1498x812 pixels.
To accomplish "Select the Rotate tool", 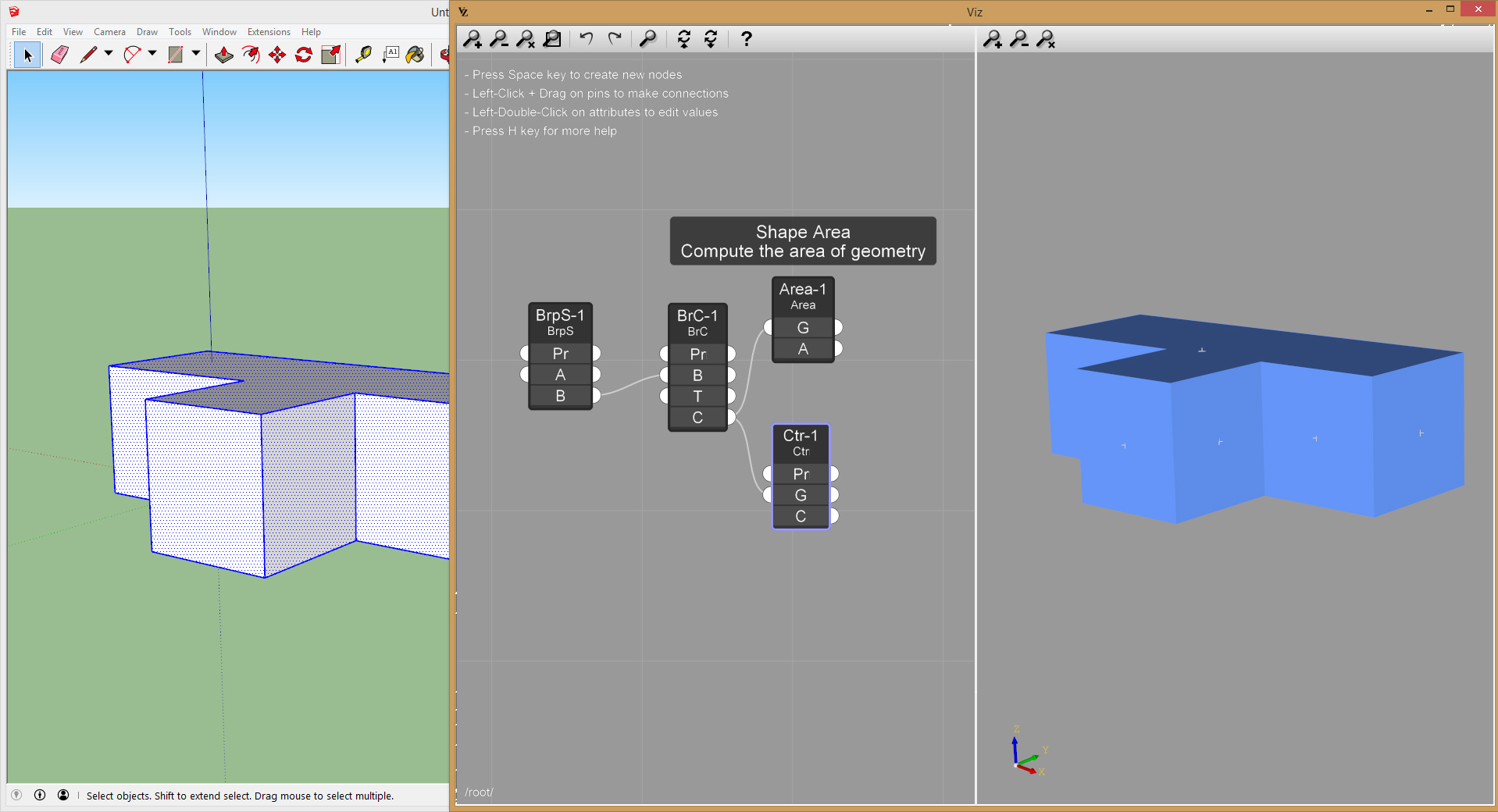I will pos(304,55).
